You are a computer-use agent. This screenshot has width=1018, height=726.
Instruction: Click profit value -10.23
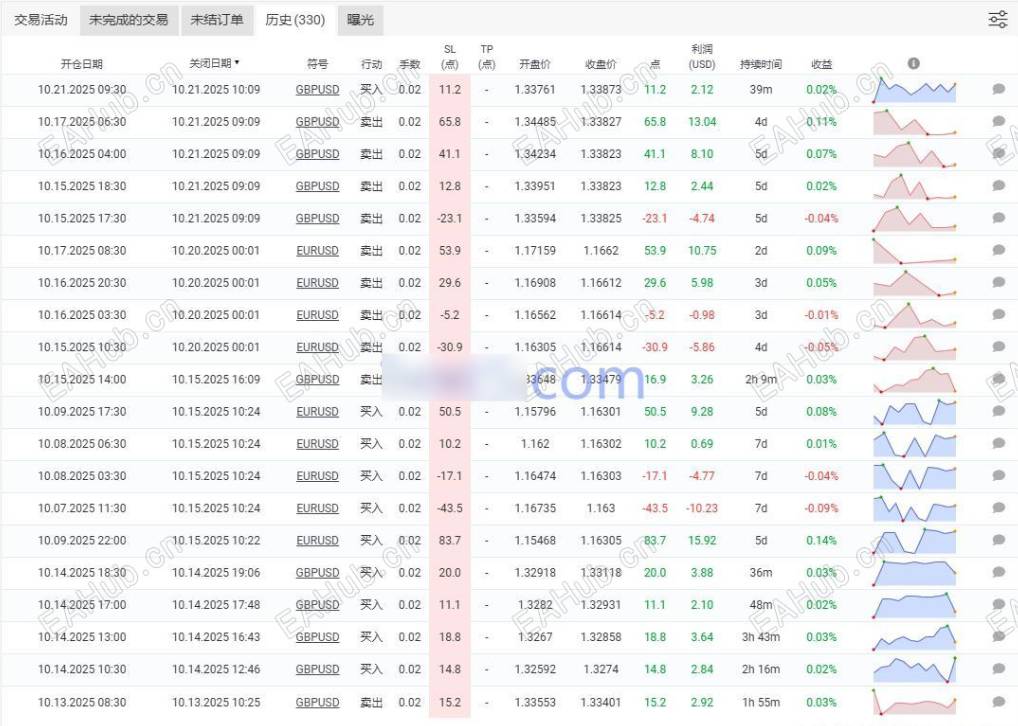tap(702, 508)
